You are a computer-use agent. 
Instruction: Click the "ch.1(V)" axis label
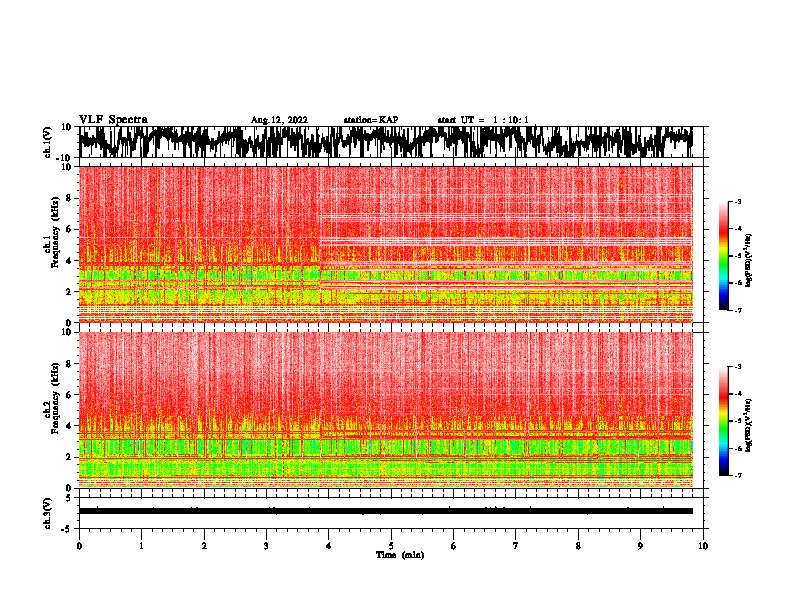click(48, 142)
